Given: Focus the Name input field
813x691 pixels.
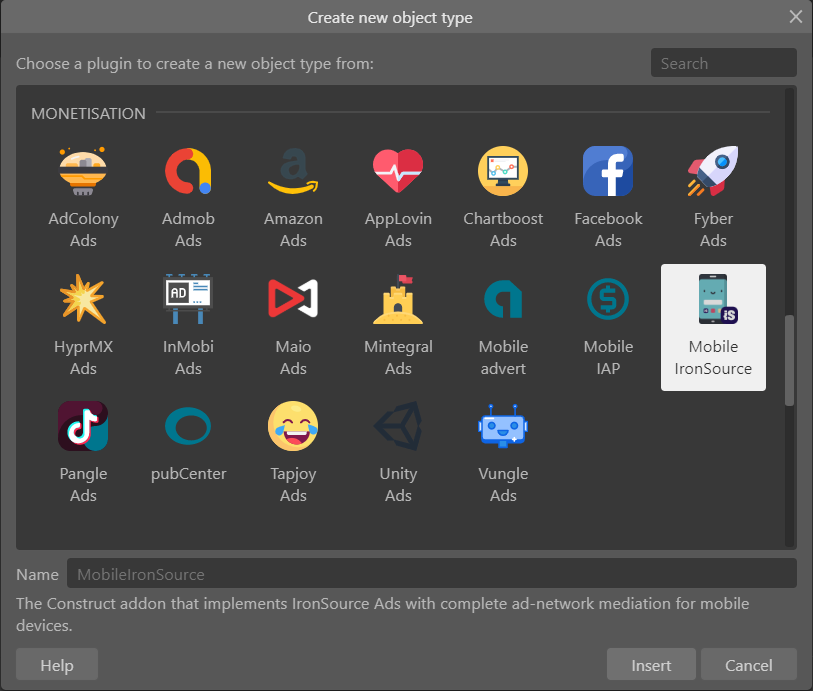Looking at the screenshot, I should click(431, 573).
